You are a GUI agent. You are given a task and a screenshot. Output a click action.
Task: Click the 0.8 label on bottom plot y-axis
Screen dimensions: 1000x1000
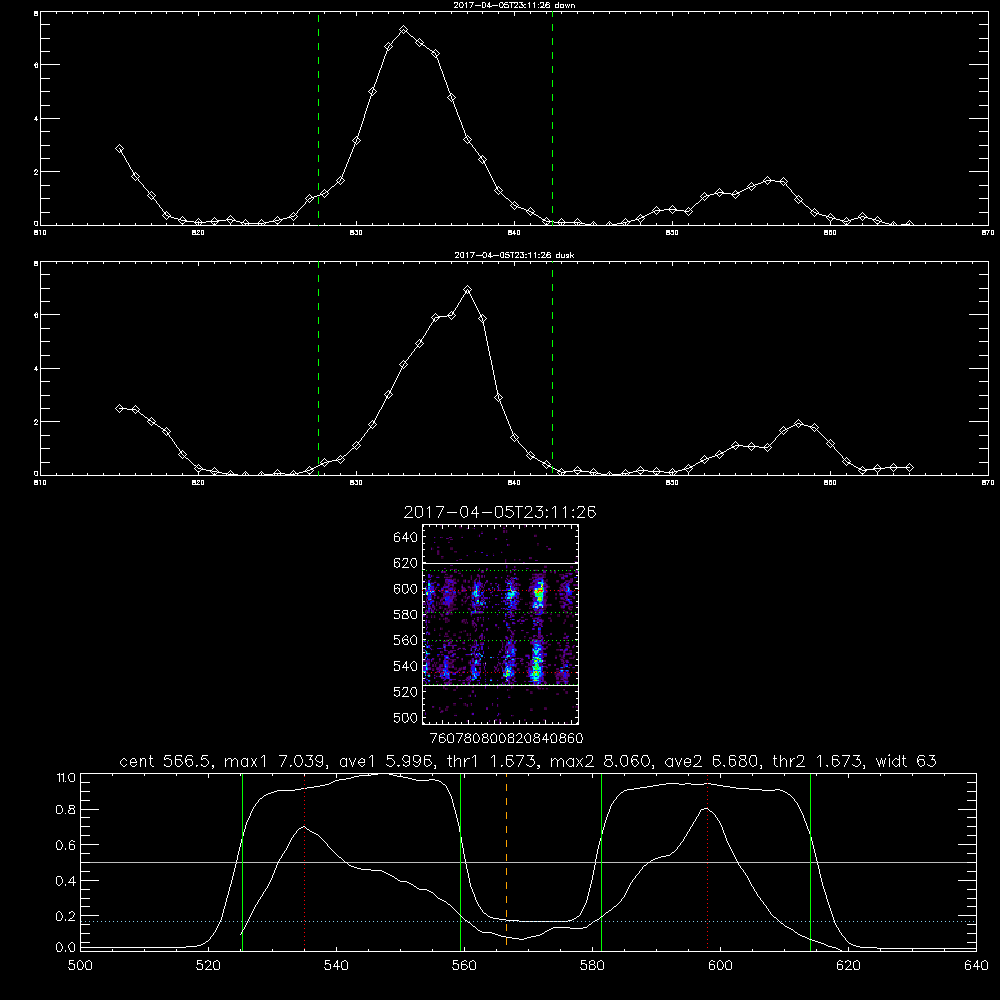pyautogui.click(x=66, y=810)
